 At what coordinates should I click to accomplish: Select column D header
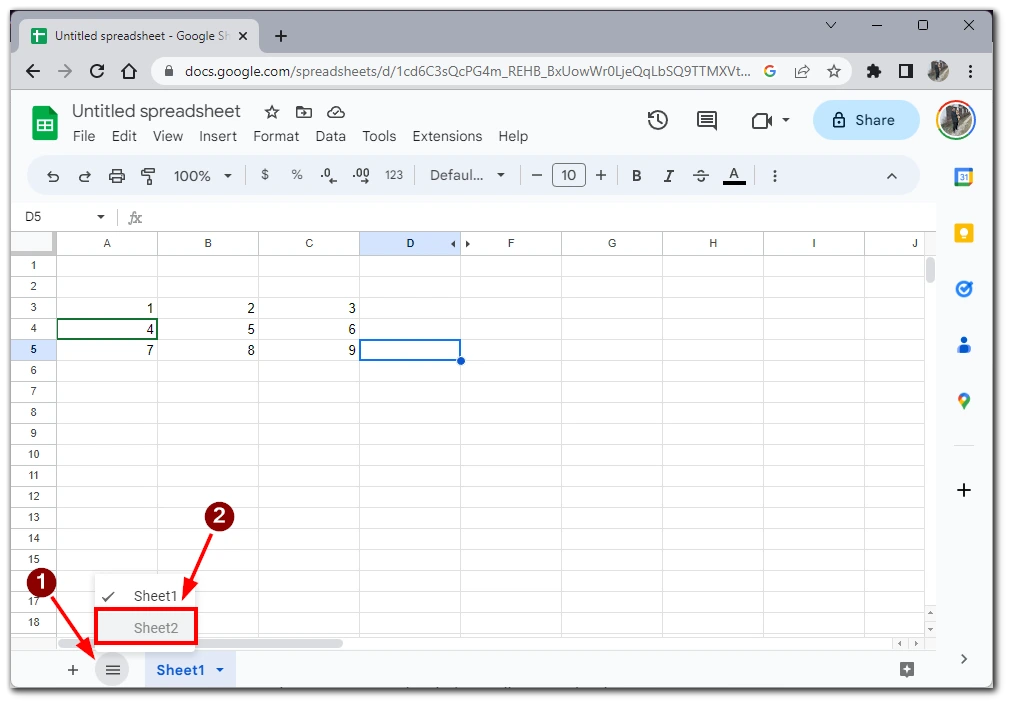click(x=410, y=243)
